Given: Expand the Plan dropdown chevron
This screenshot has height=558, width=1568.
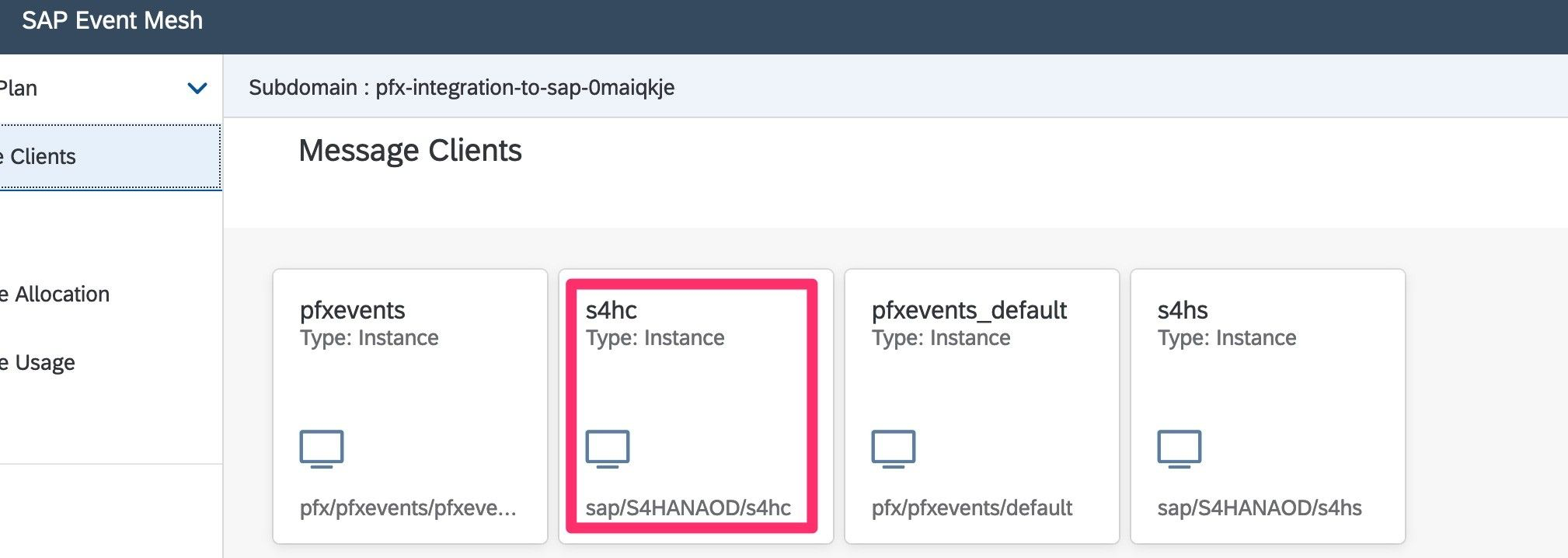Looking at the screenshot, I should pos(197,89).
